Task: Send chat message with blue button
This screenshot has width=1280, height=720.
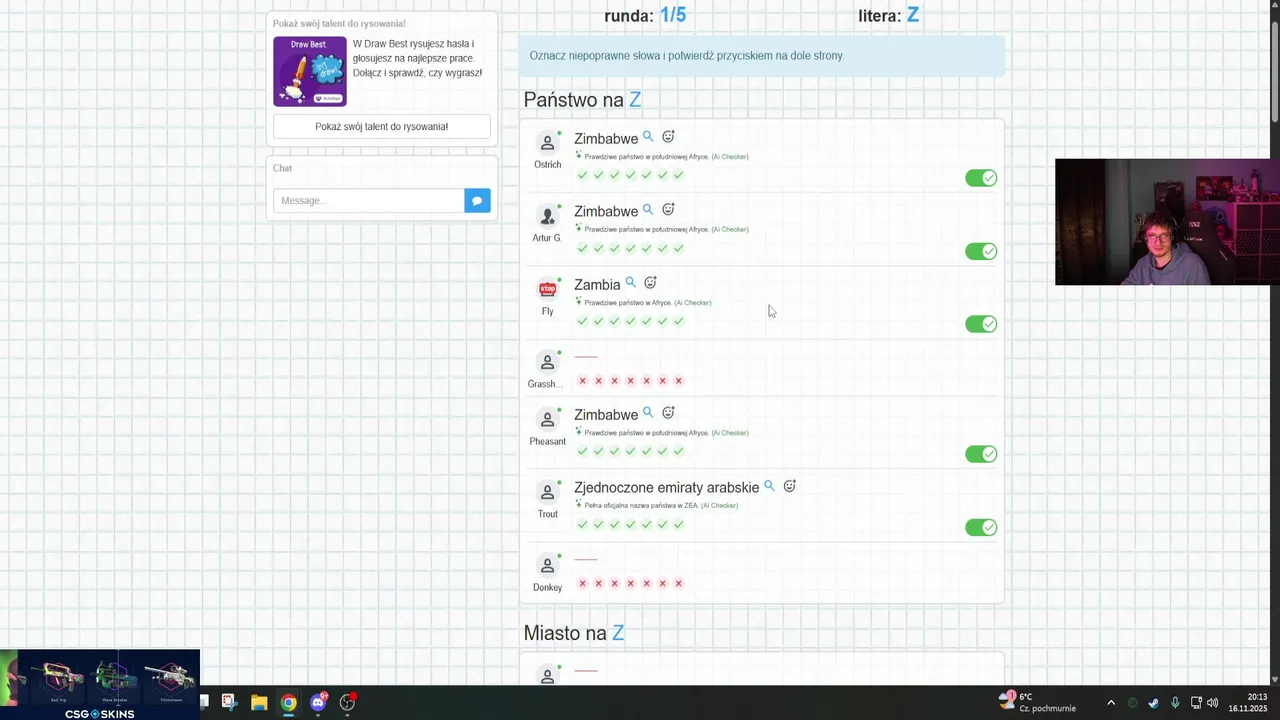Action: click(x=477, y=201)
